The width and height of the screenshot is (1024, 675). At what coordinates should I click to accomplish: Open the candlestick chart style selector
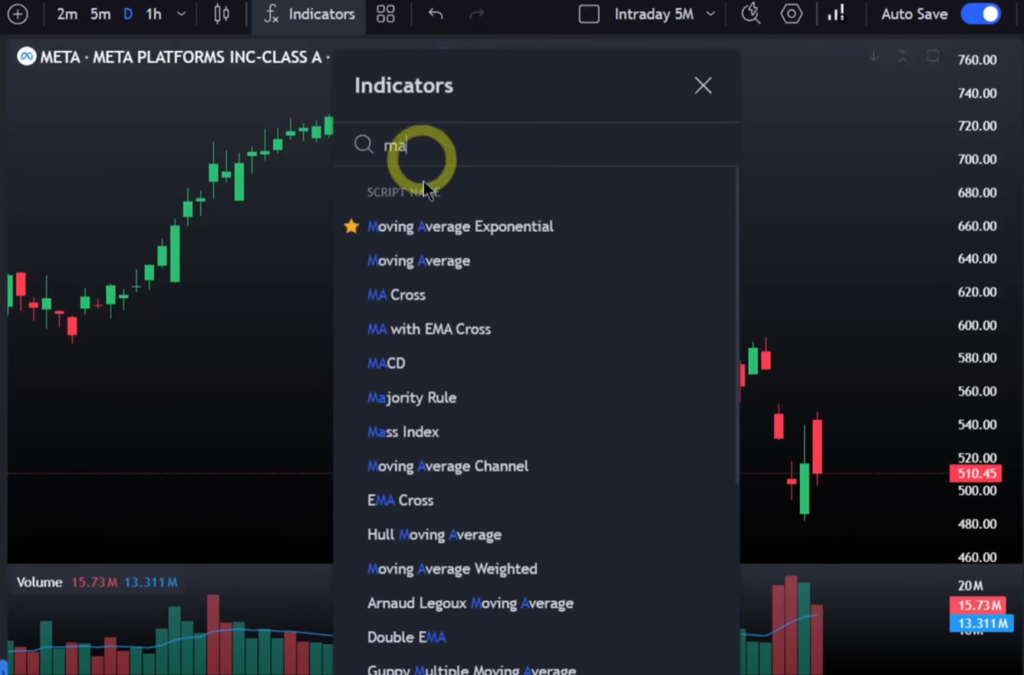pos(222,14)
